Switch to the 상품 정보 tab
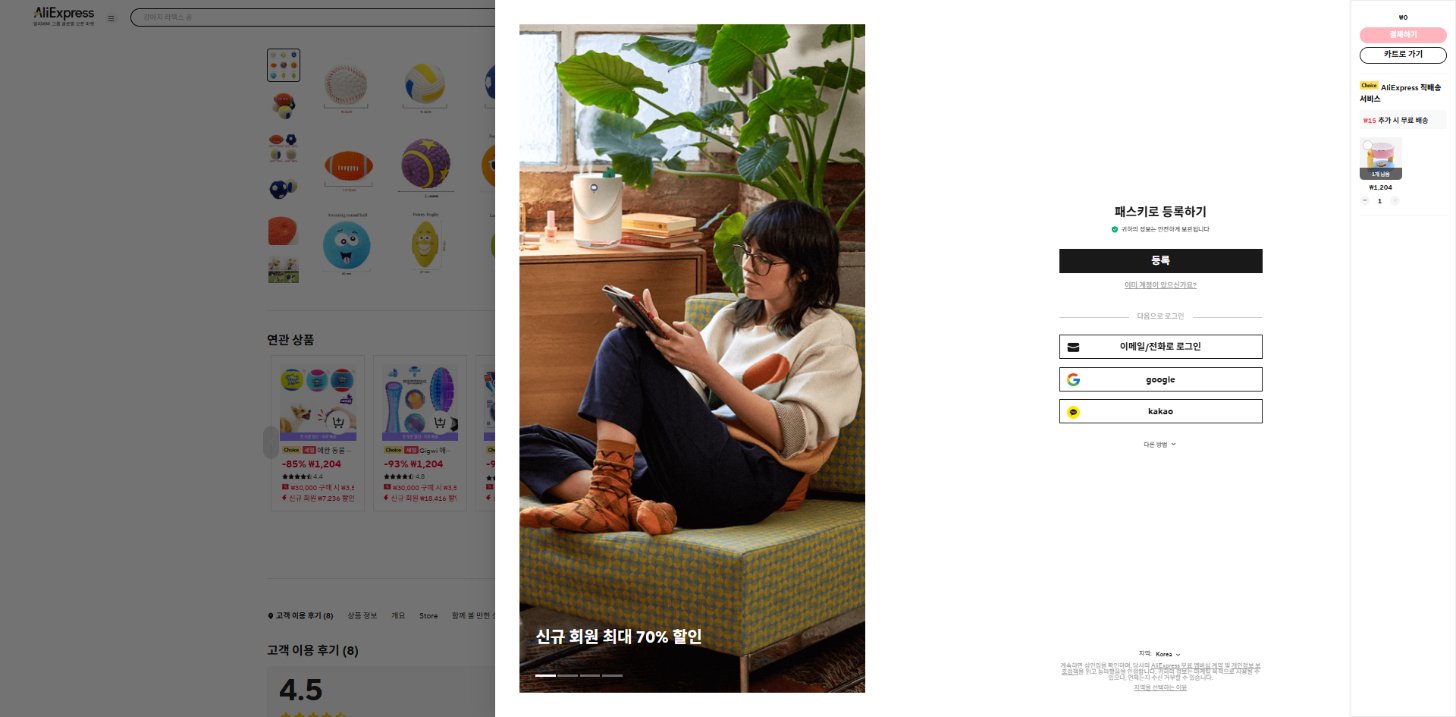 362,616
